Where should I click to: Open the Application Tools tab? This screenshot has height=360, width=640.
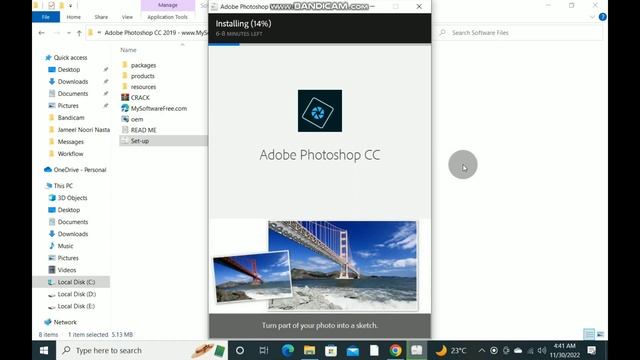coord(167,17)
